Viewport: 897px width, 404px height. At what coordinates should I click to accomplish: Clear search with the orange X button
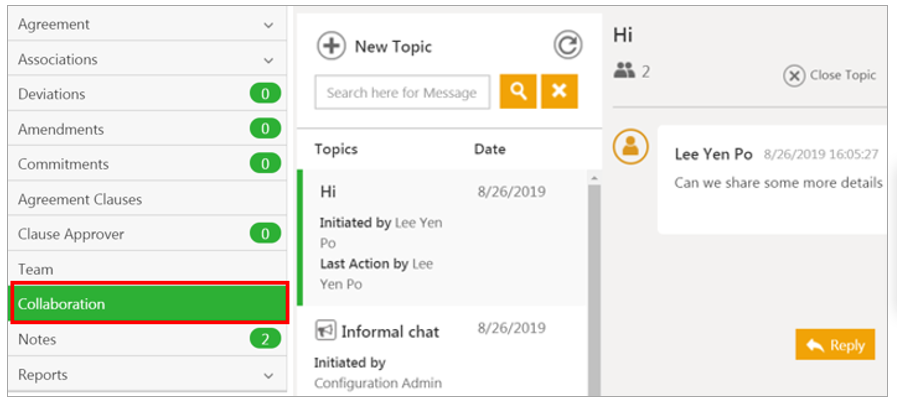point(559,92)
